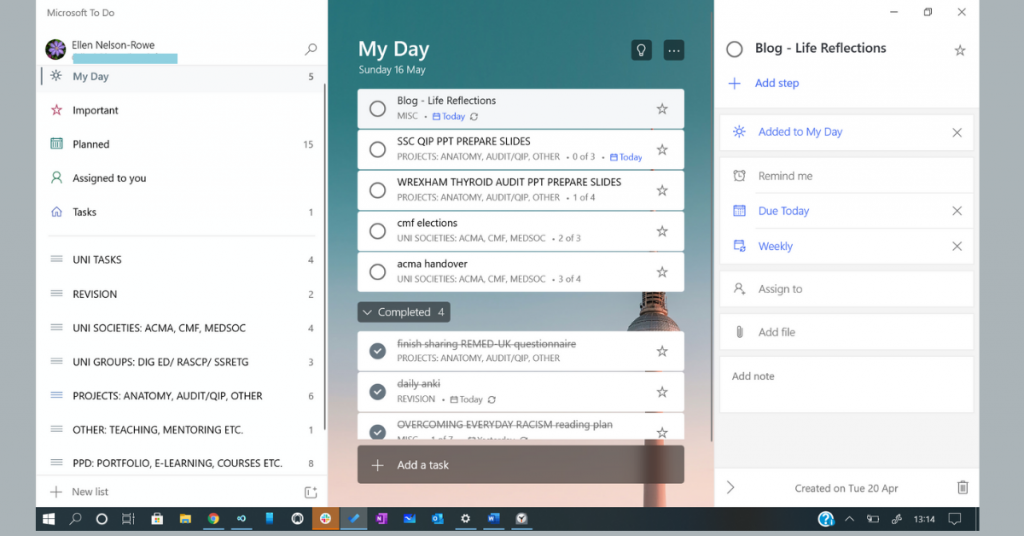The width and height of the screenshot is (1024, 536).
Task: Complete the cmf elections task circle
Action: click(x=377, y=231)
